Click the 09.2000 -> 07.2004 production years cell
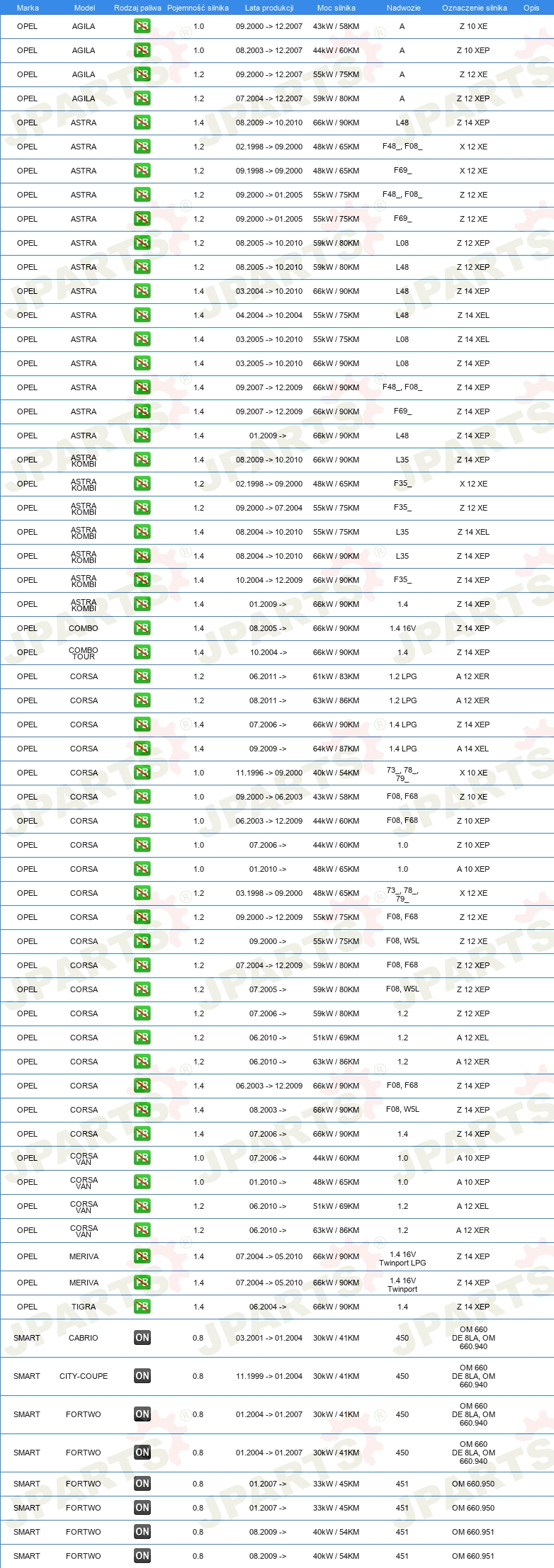 point(269,508)
